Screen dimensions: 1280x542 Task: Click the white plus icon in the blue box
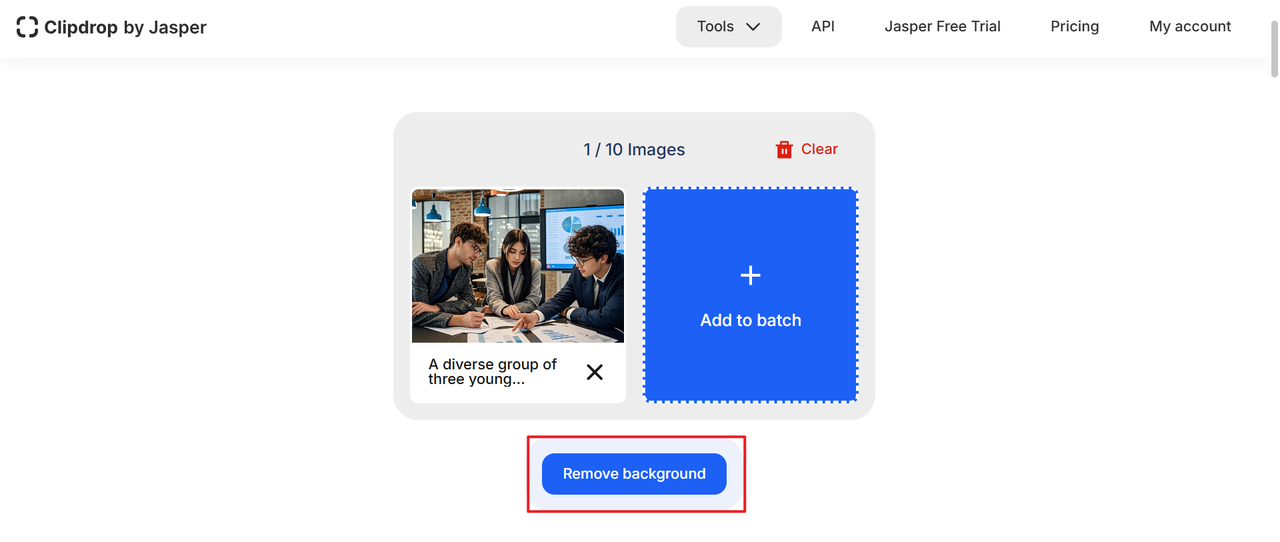750,276
